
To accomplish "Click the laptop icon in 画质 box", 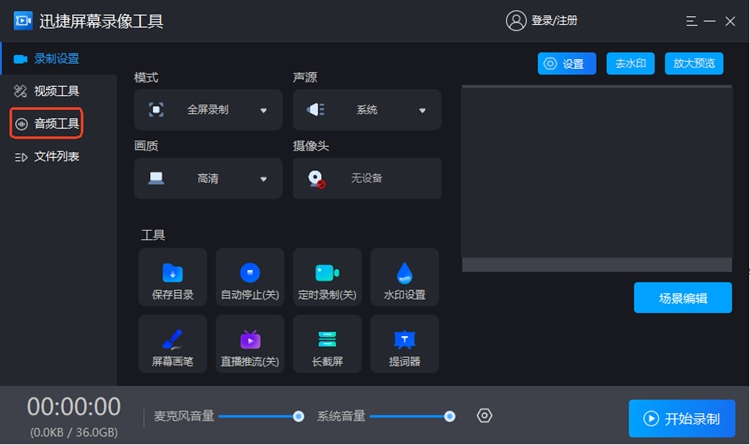I will (x=156, y=178).
